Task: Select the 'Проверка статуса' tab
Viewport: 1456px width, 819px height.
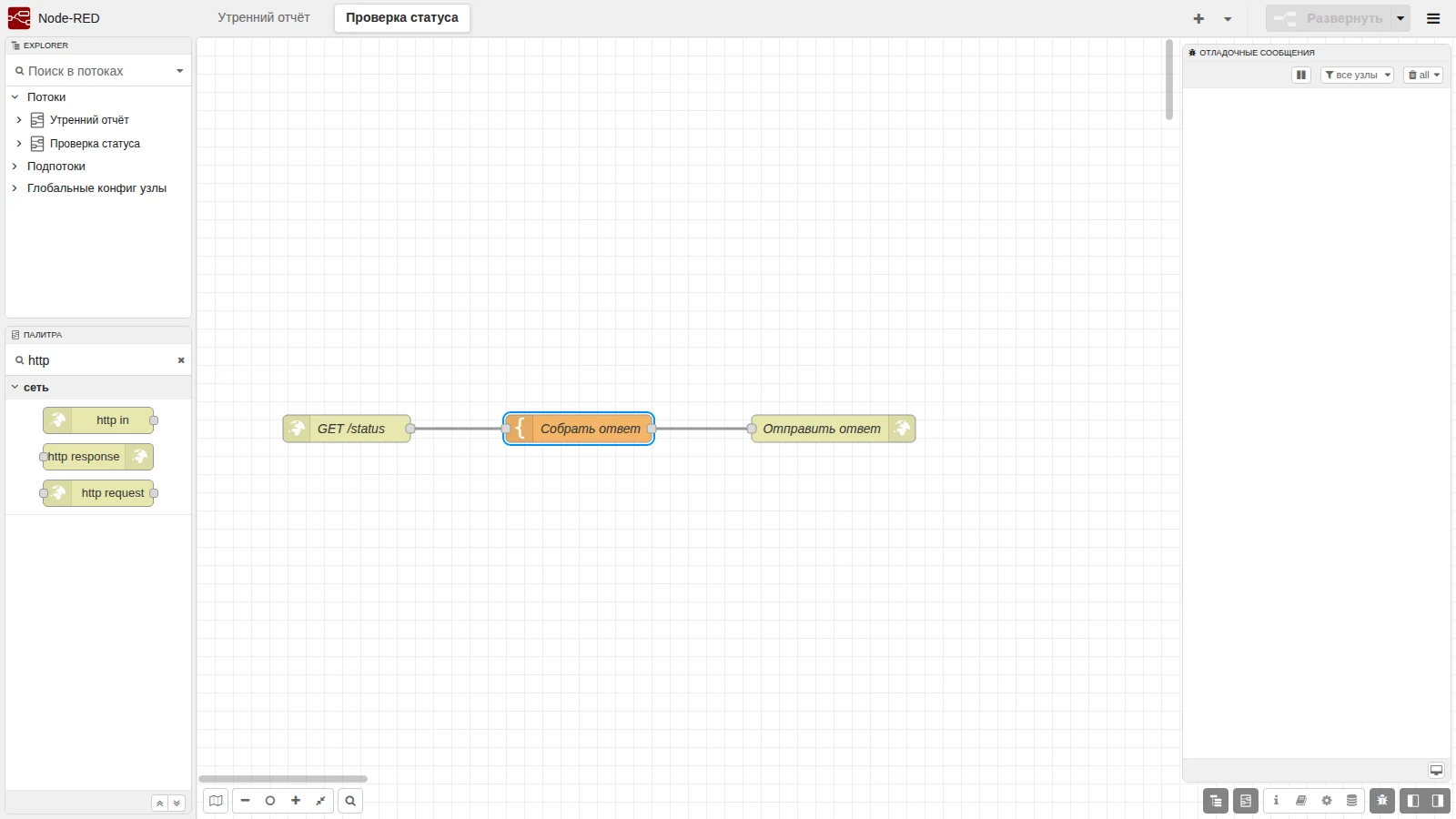Action: pyautogui.click(x=402, y=18)
